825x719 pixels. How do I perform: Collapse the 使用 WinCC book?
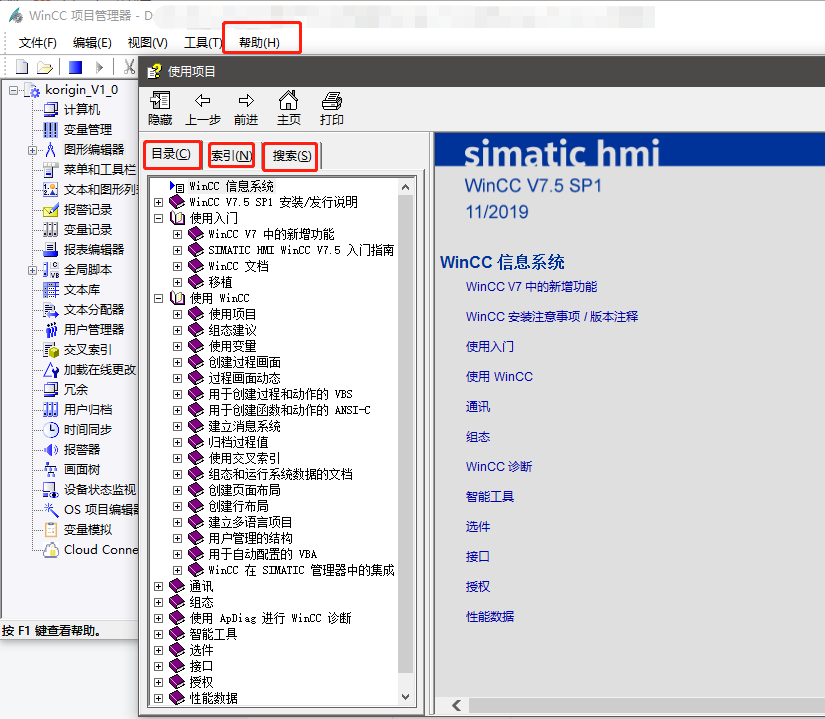coord(157,299)
